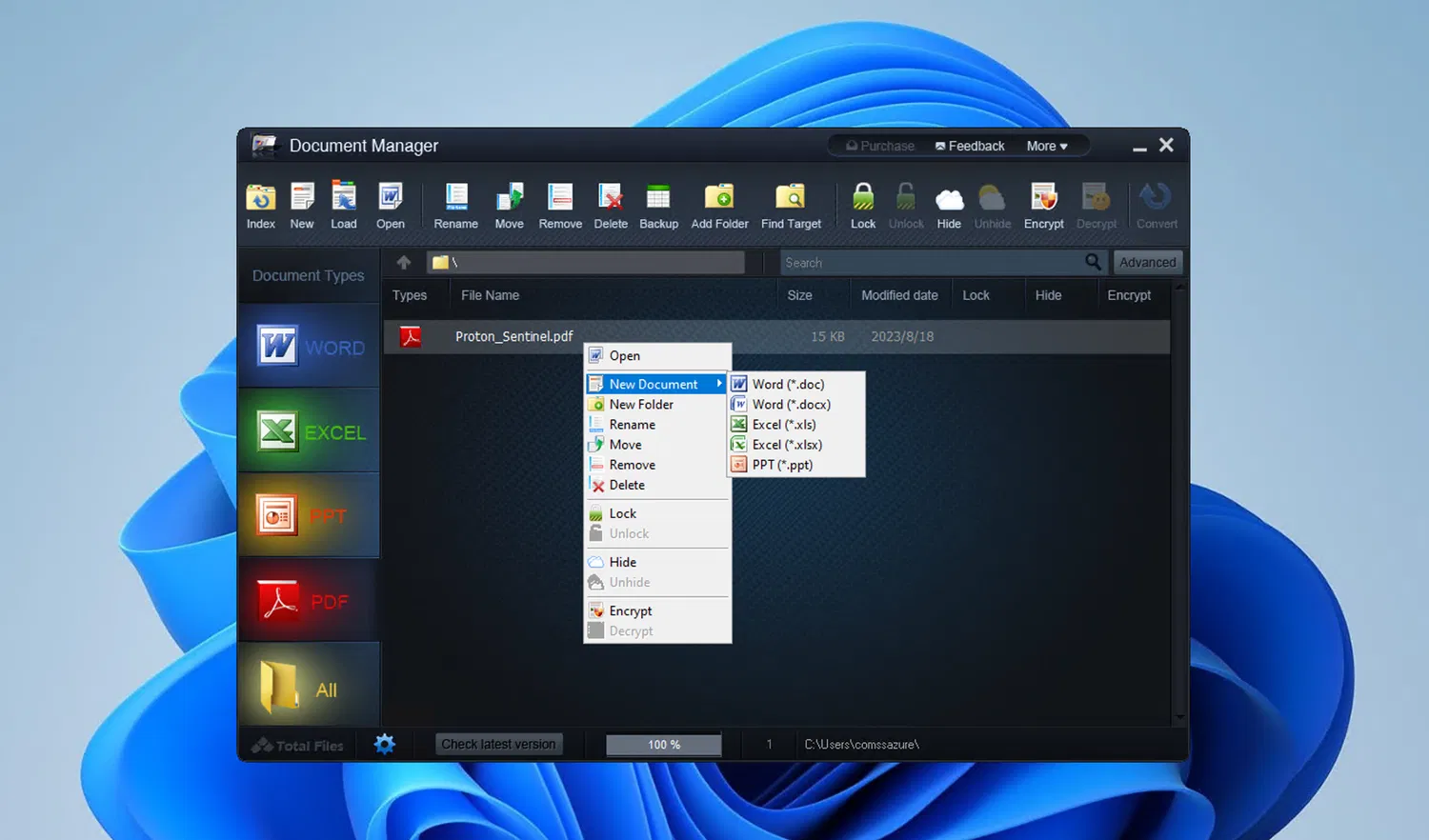Go up one folder with arrow icon
This screenshot has height=840, width=1429.
[x=404, y=262]
